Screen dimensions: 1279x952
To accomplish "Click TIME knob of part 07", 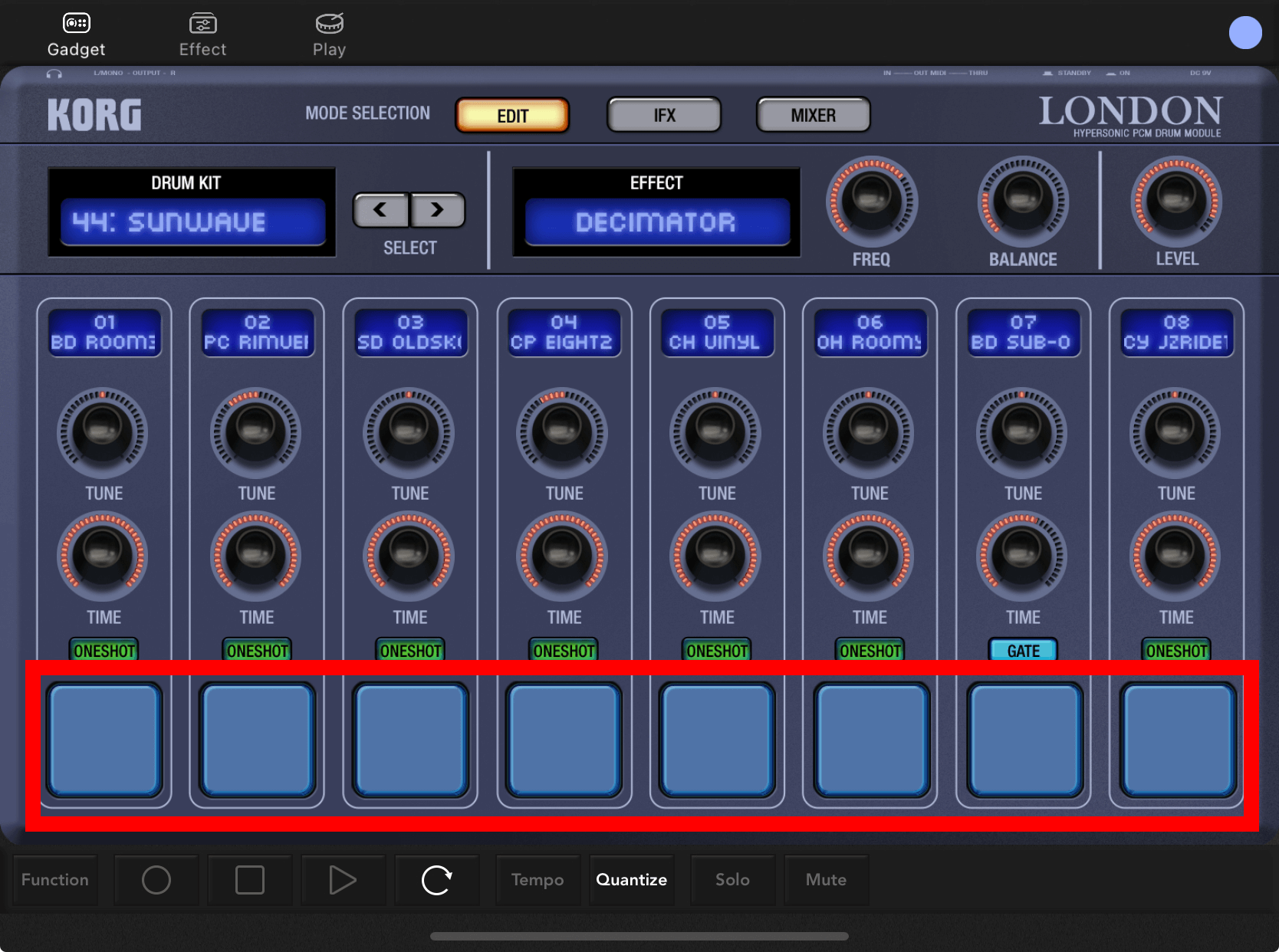I will [1021, 556].
